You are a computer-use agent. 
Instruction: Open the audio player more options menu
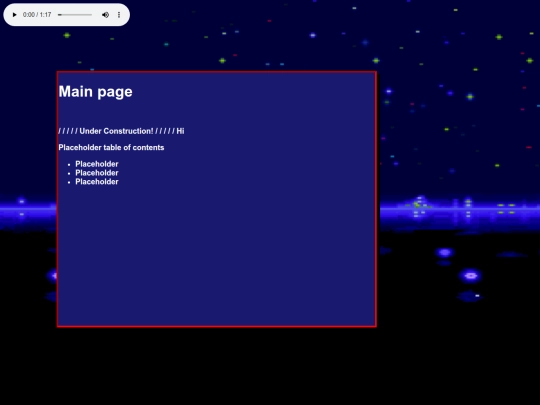click(119, 15)
